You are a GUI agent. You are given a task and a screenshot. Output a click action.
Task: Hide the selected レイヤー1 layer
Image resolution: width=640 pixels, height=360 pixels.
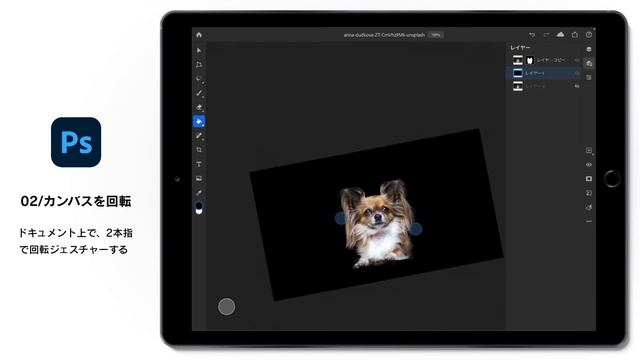click(577, 73)
